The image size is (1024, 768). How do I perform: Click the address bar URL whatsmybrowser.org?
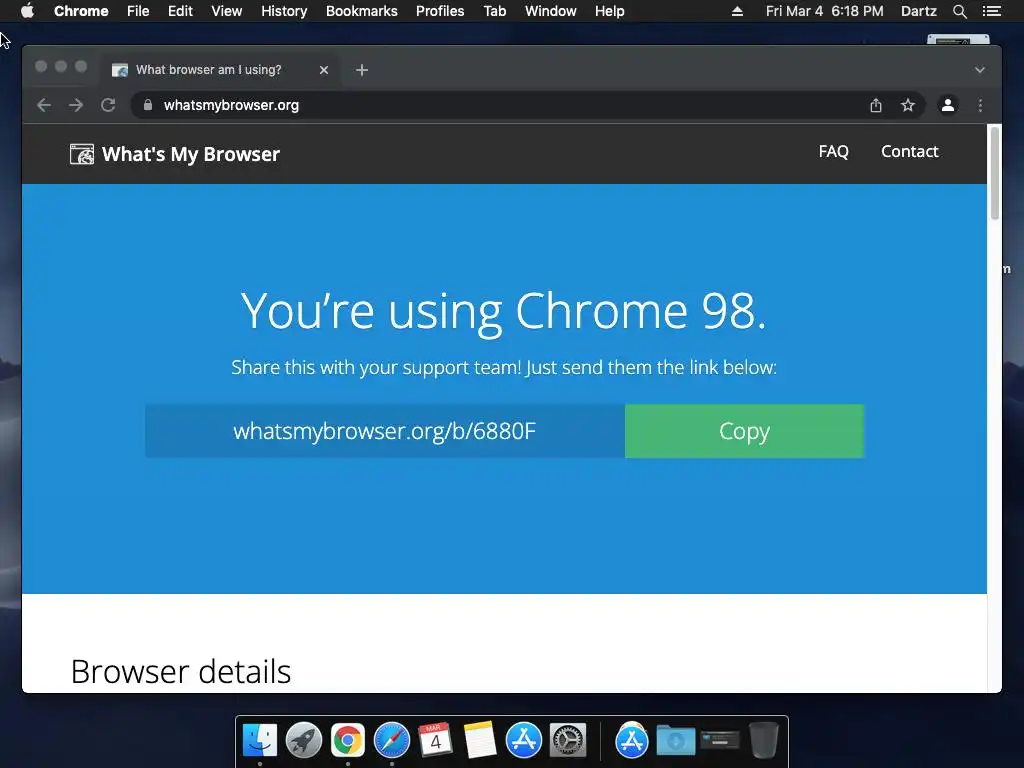pyautogui.click(x=231, y=105)
